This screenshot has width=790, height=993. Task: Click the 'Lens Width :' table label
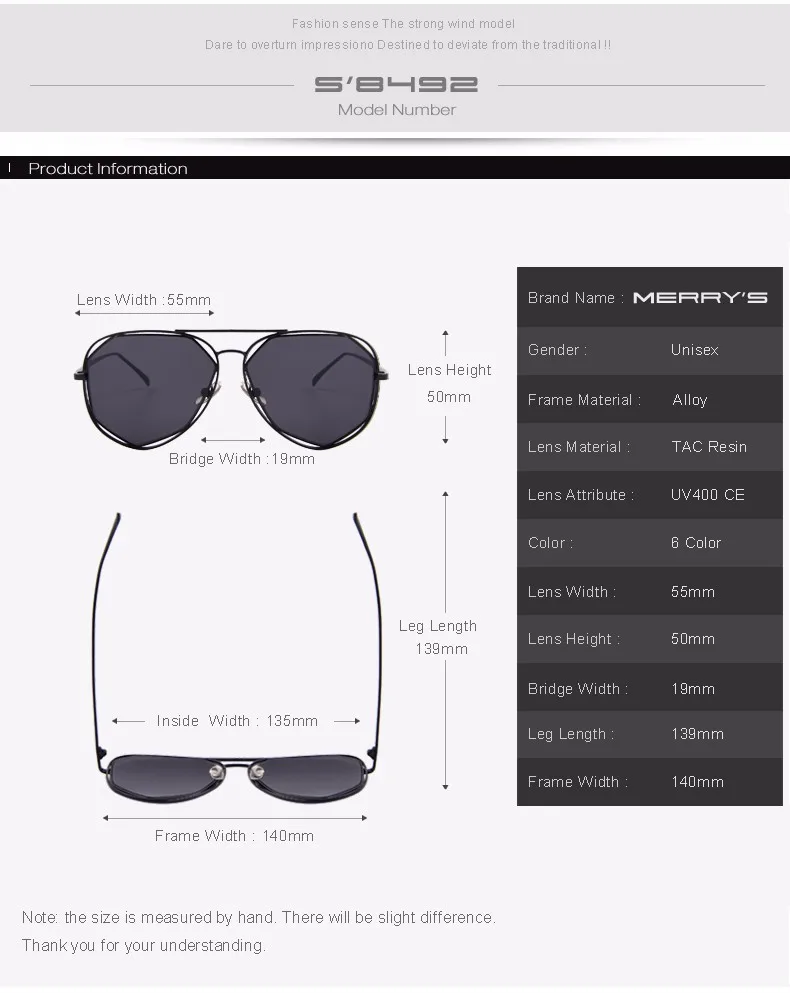[x=571, y=591]
